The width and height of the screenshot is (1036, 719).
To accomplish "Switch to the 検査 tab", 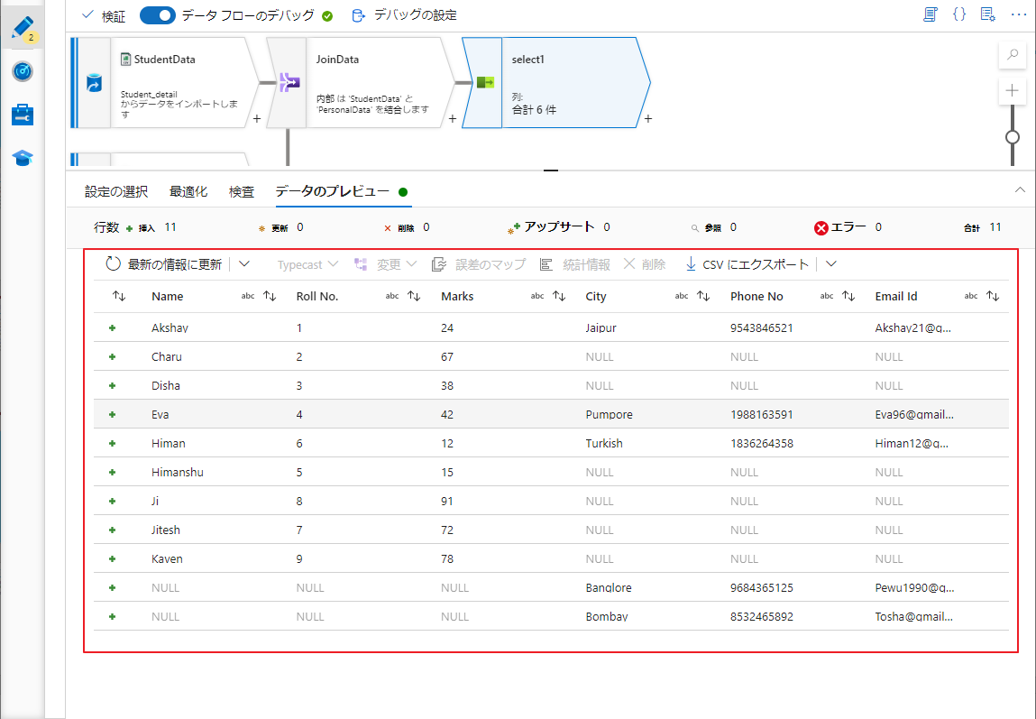I will [241, 191].
